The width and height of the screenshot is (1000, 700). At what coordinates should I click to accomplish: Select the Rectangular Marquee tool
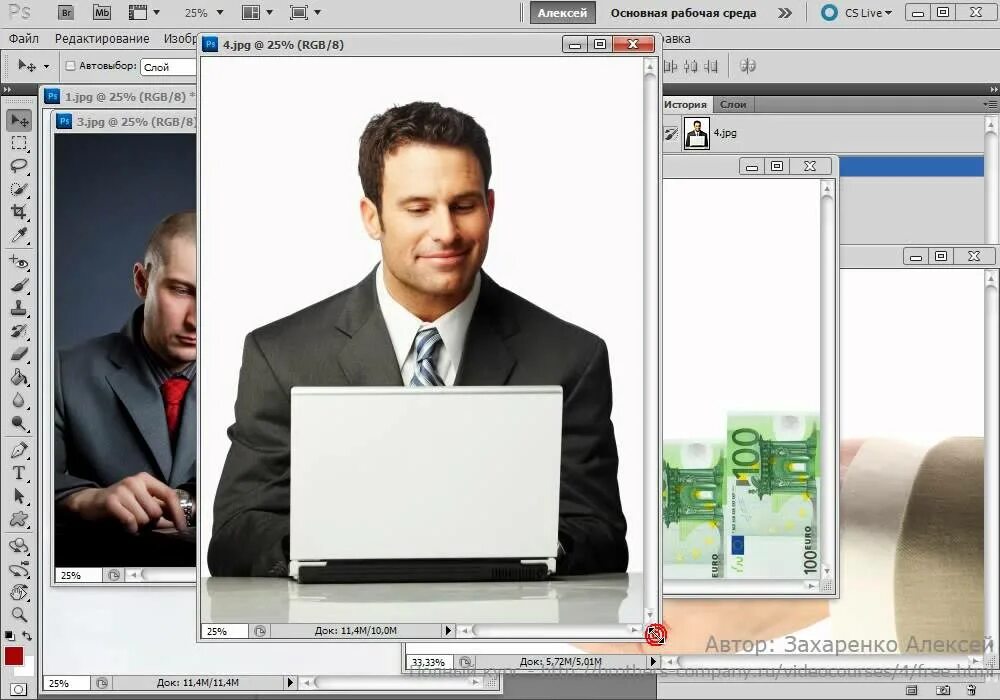[x=19, y=143]
